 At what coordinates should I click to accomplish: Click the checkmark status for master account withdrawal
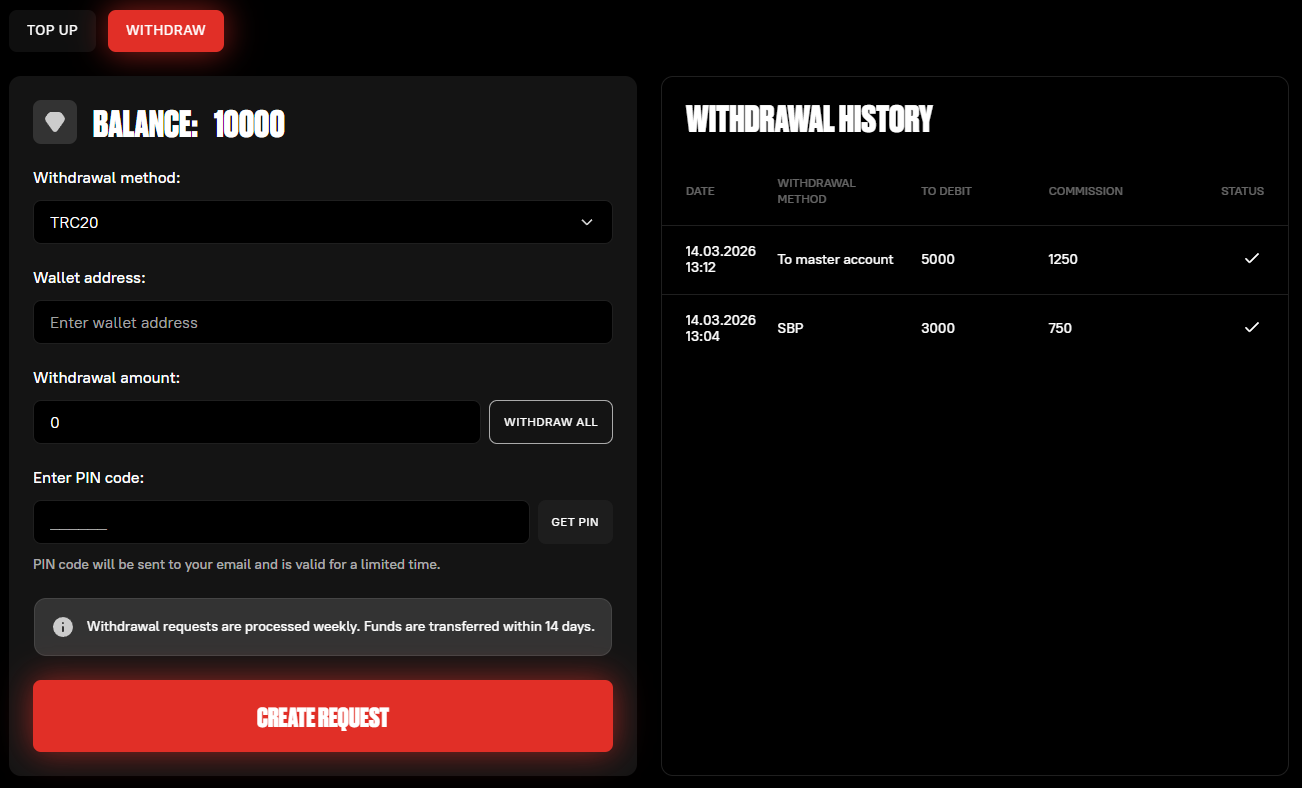coord(1251,259)
